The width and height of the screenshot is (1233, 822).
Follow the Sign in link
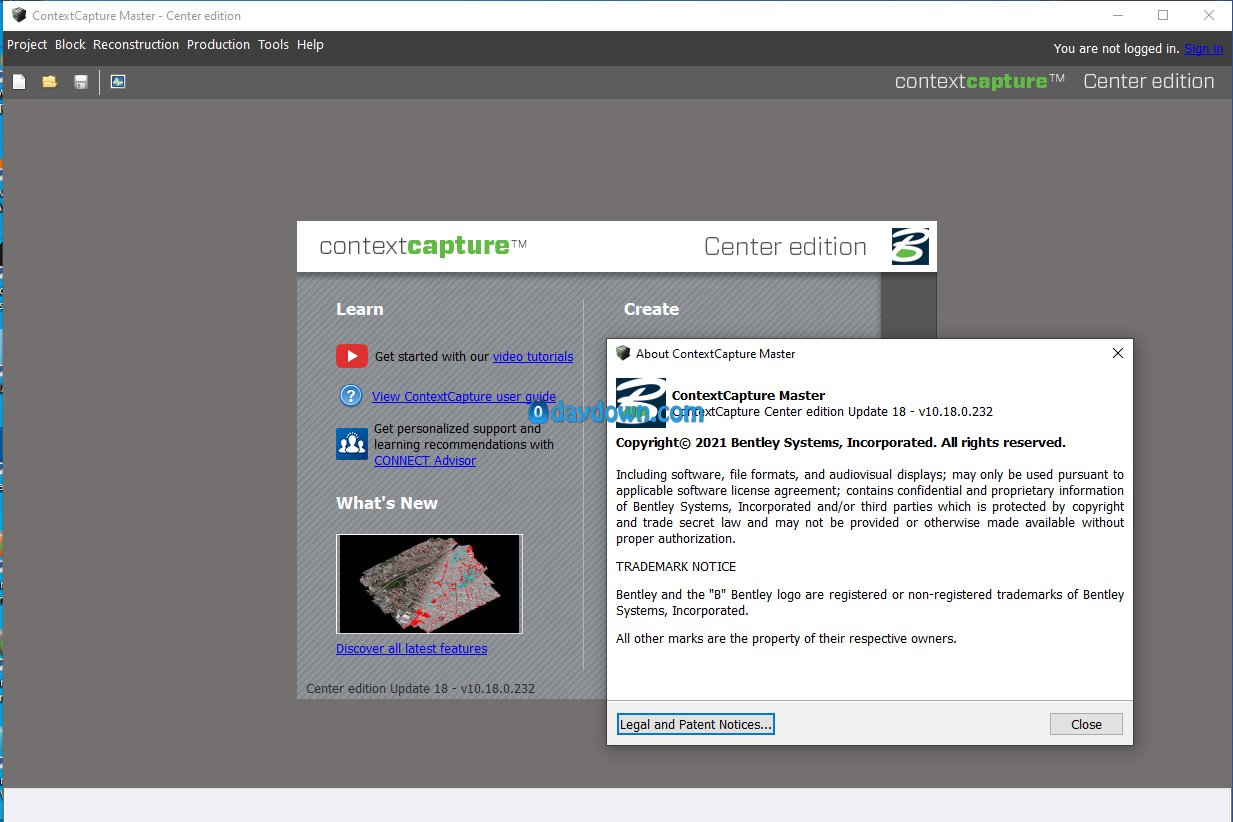(1203, 49)
